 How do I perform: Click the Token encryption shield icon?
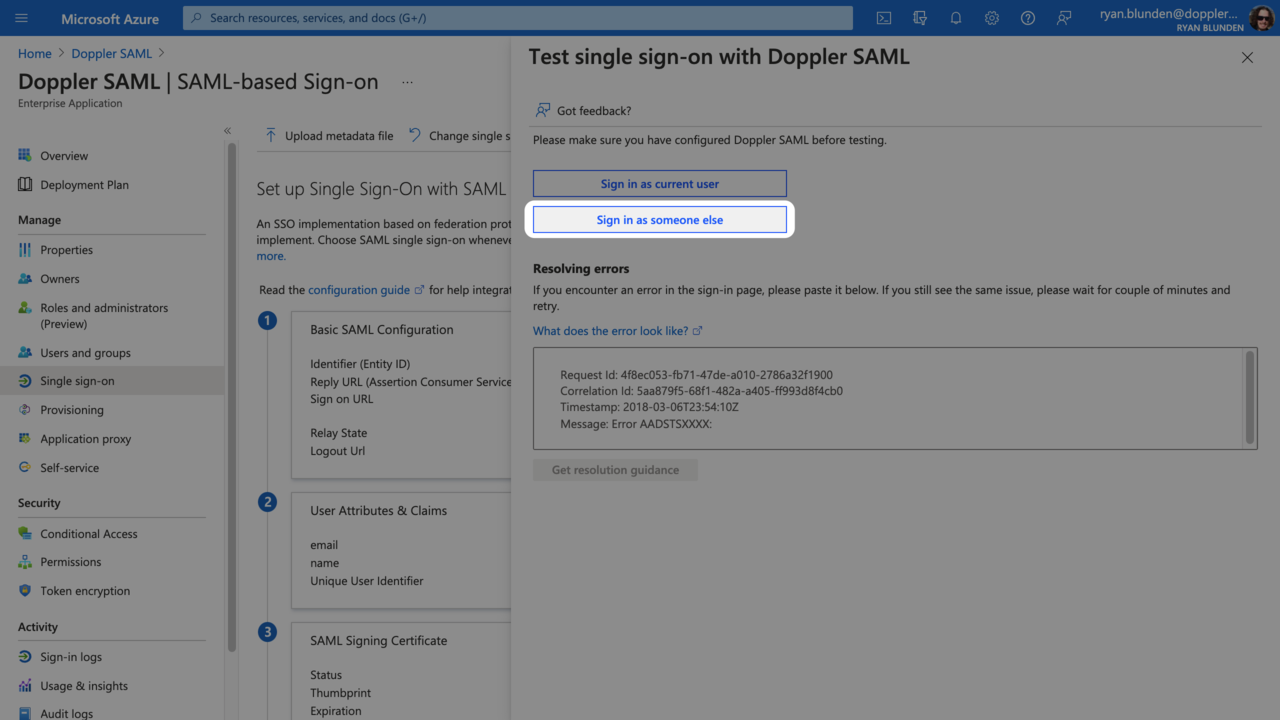coord(25,591)
